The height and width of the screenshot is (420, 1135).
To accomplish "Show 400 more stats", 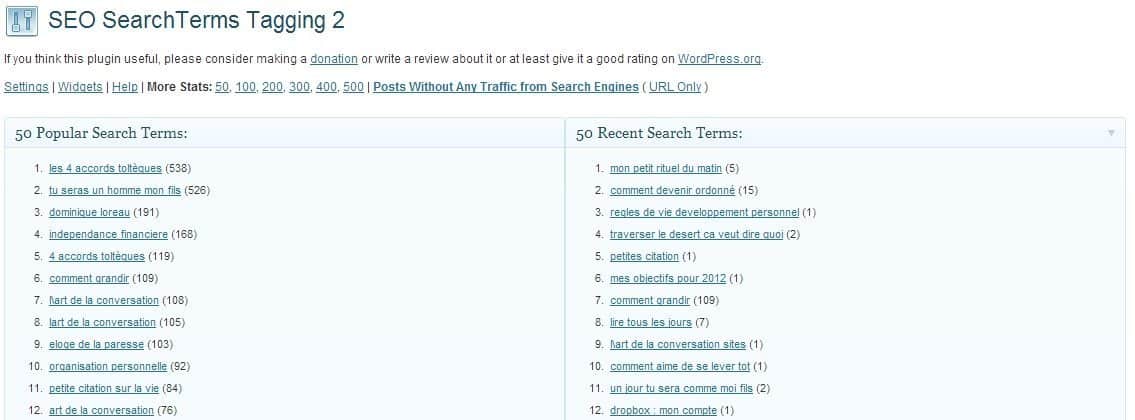I will (326, 87).
